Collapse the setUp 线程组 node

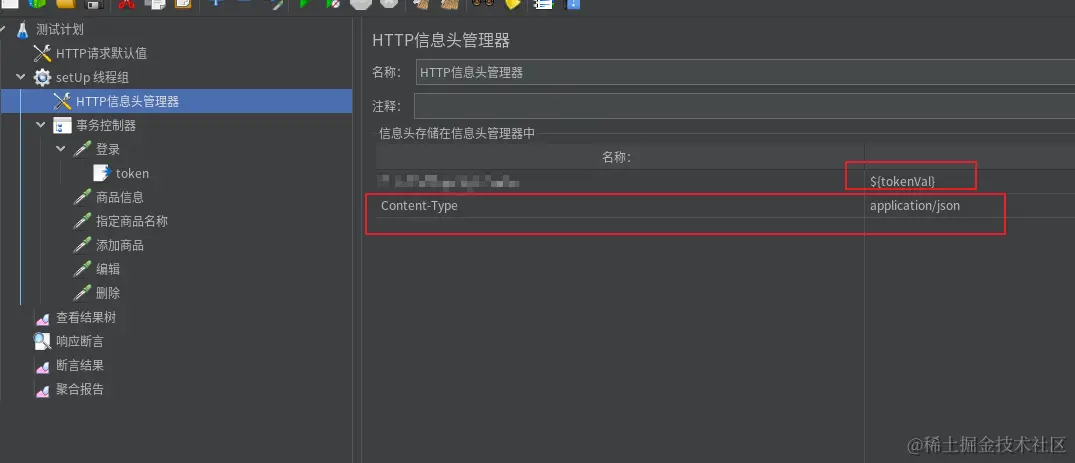pos(21,78)
